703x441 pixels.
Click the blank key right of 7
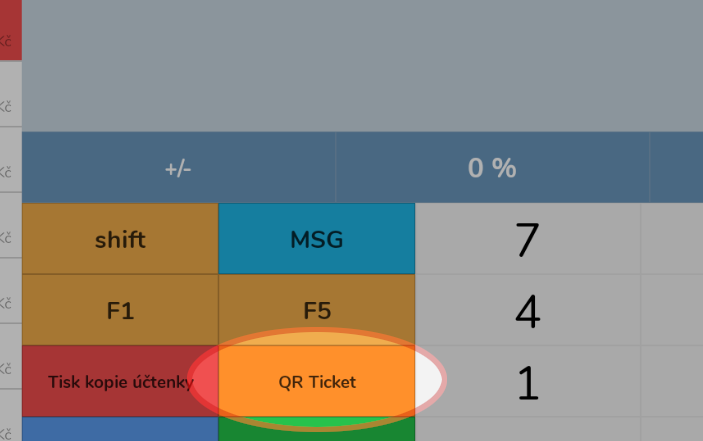(672, 239)
